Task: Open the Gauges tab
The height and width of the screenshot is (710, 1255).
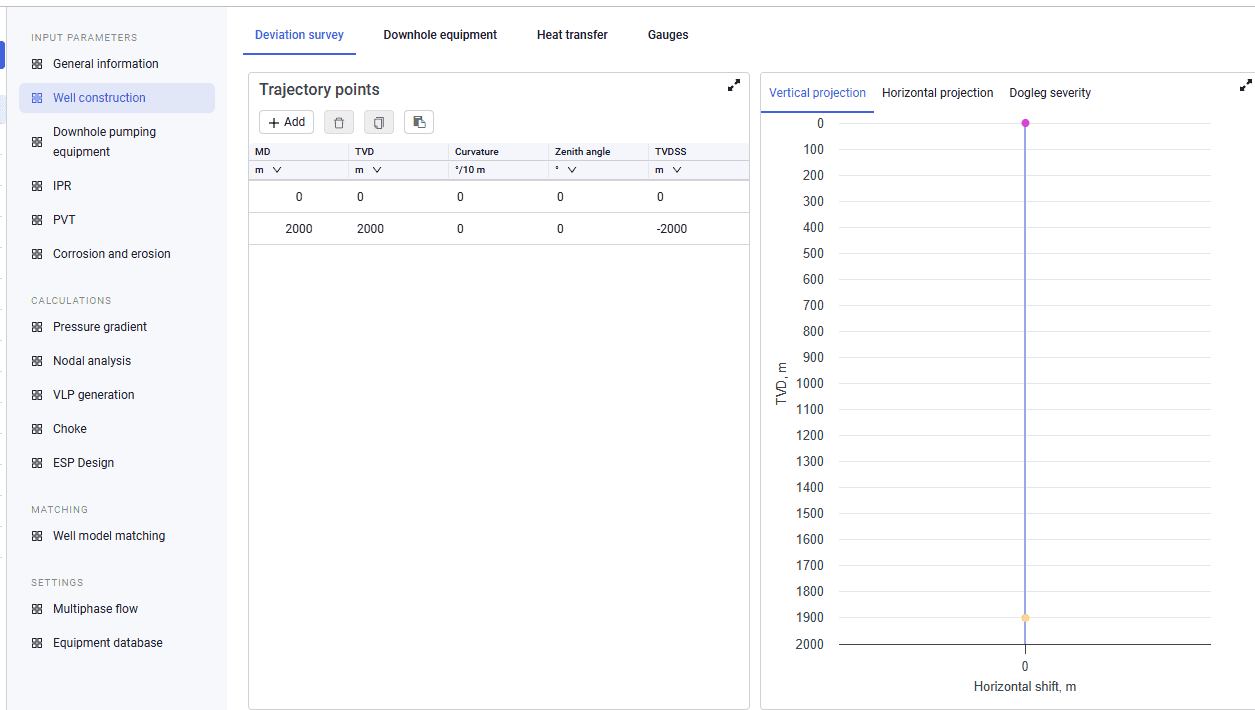Action: coord(668,35)
